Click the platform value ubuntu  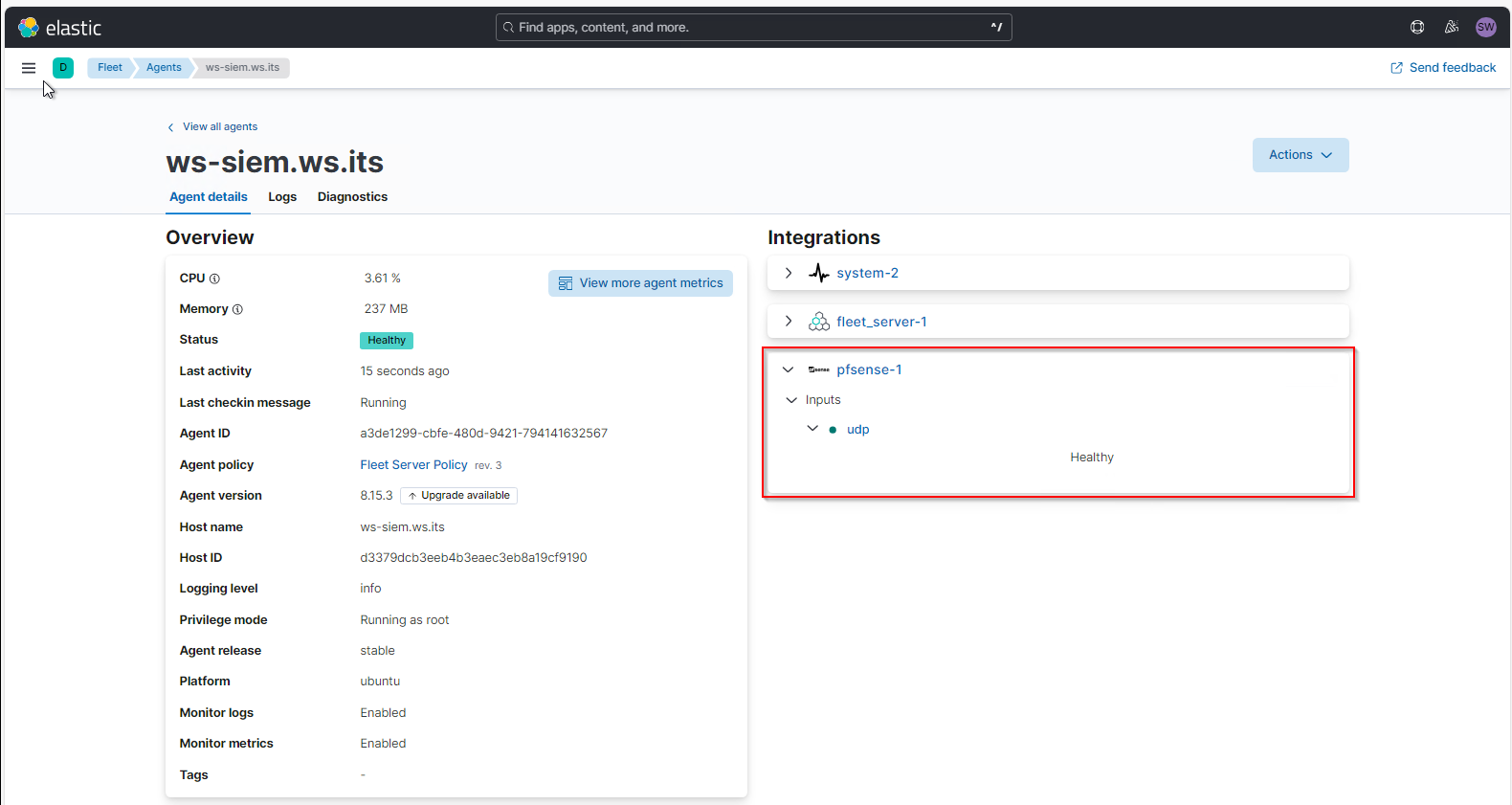pos(380,682)
